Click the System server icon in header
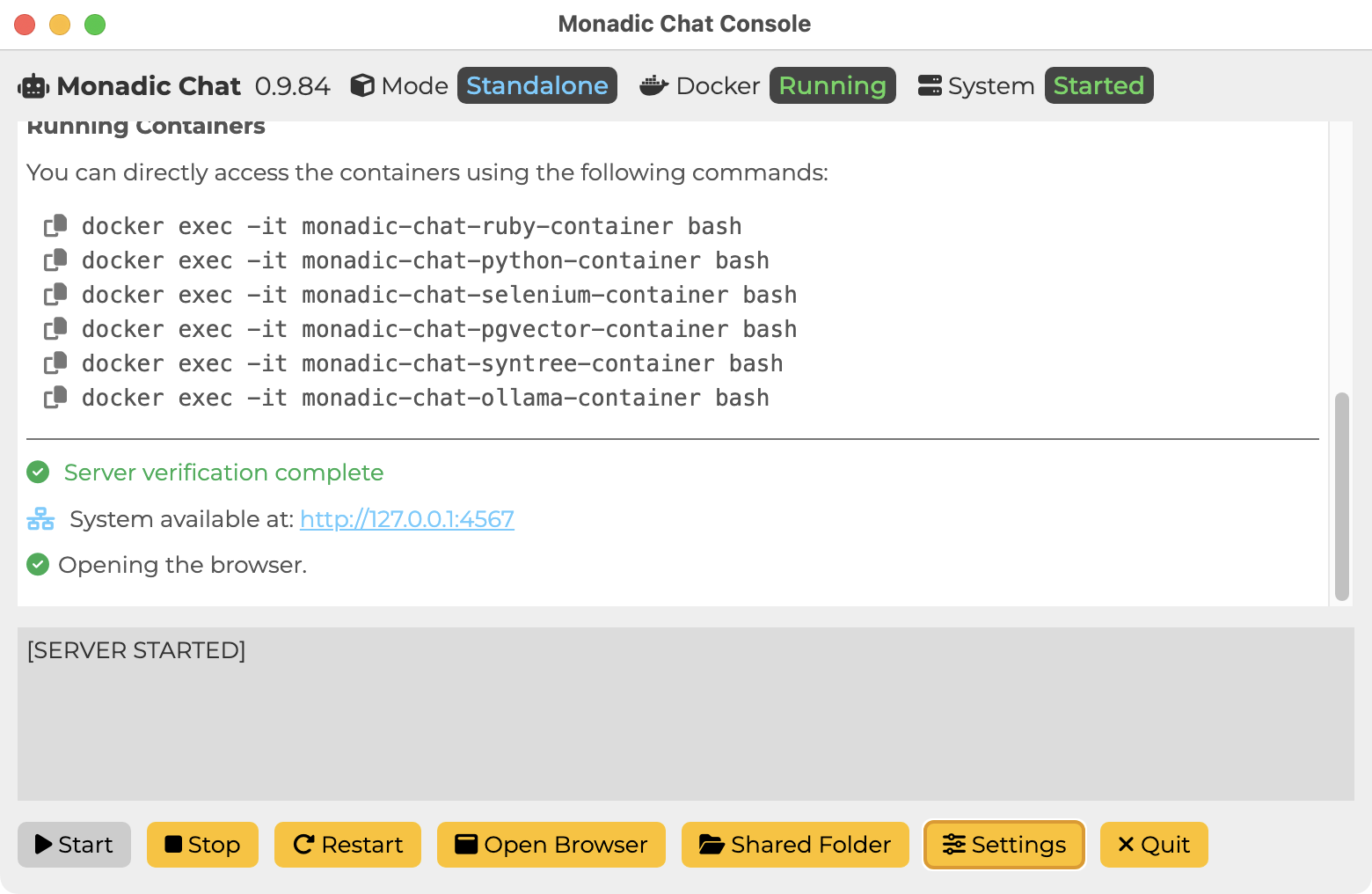The width and height of the screenshot is (1372, 894). (x=930, y=85)
